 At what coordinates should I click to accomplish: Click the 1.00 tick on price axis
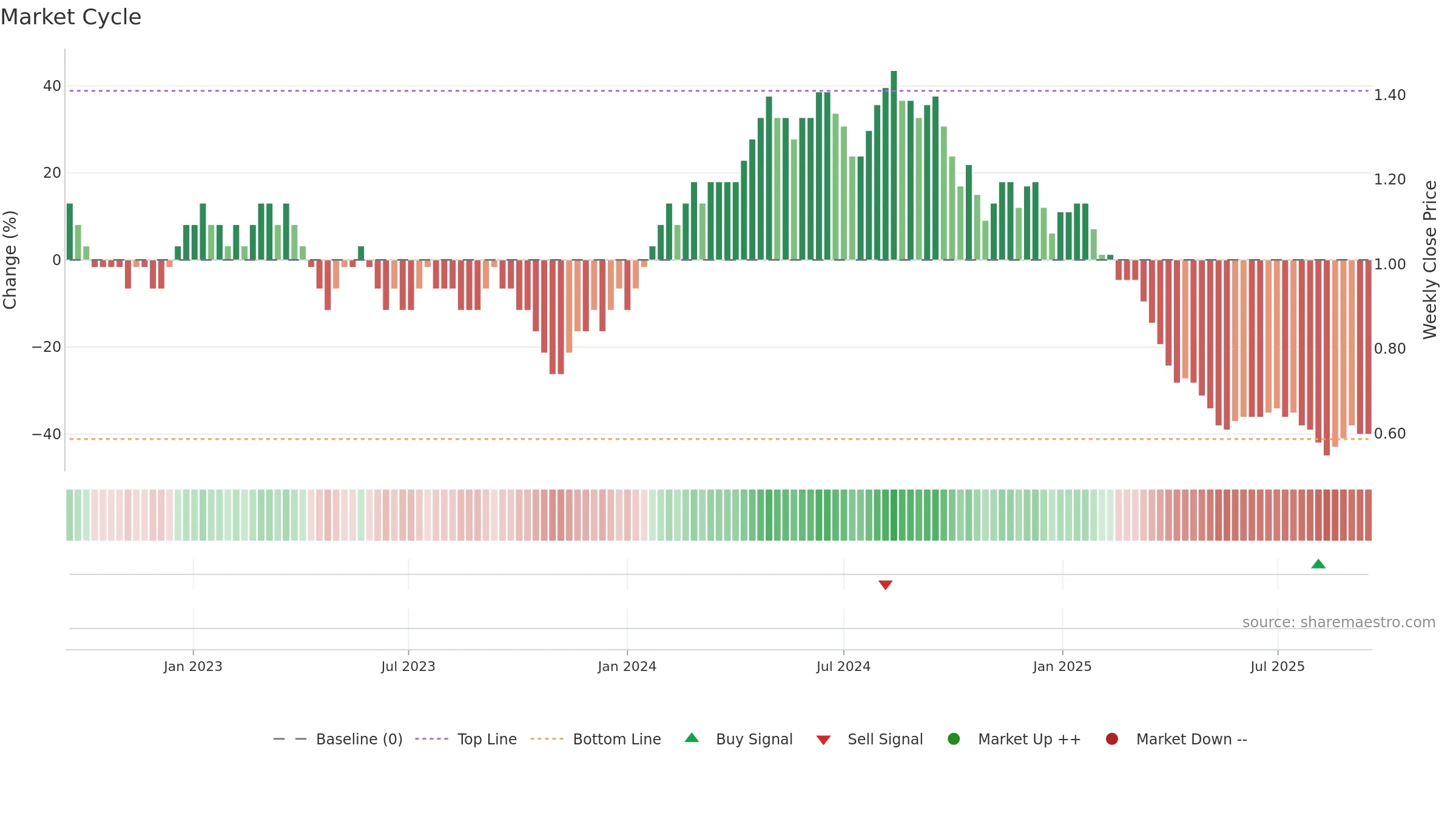tap(1390, 265)
